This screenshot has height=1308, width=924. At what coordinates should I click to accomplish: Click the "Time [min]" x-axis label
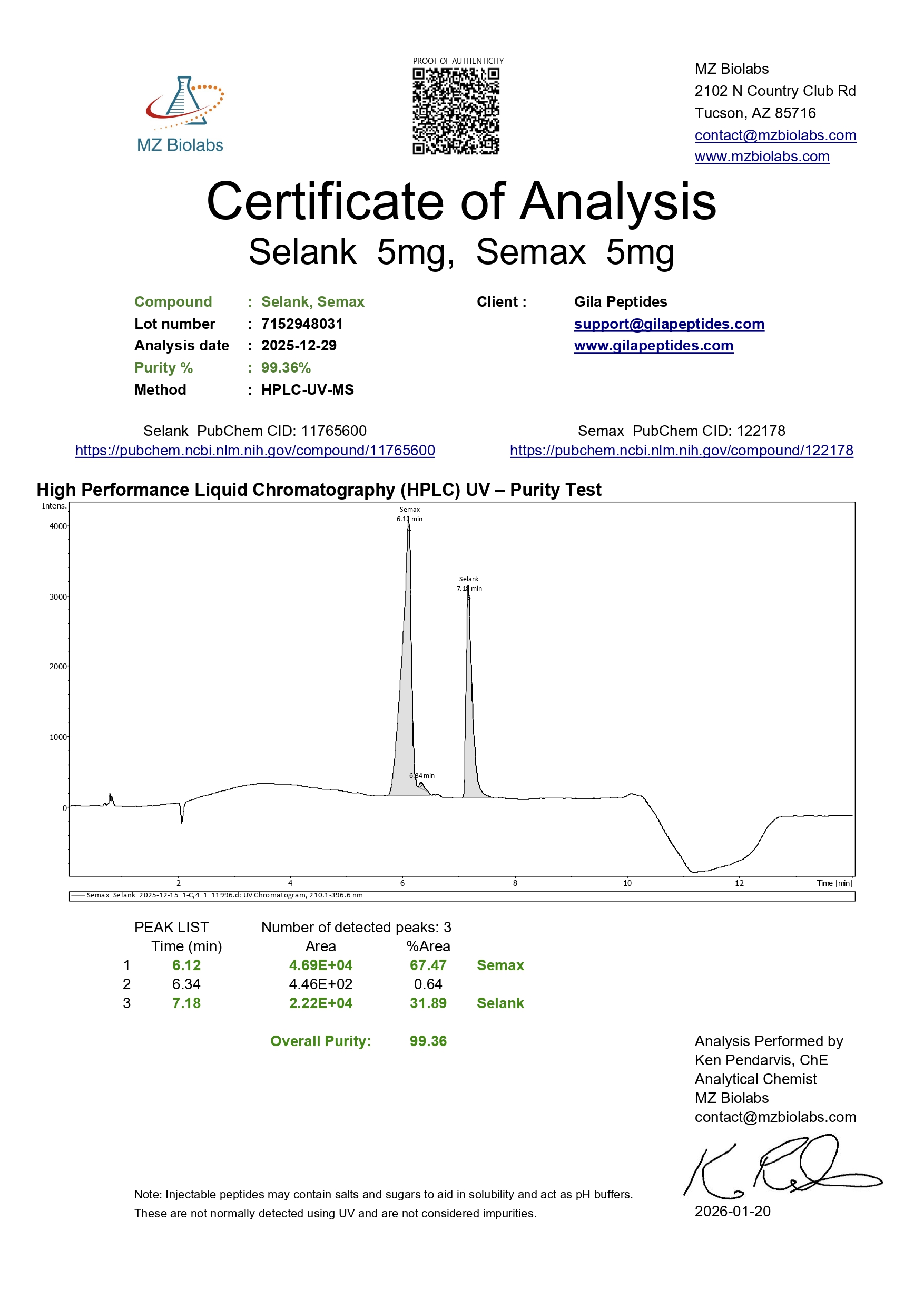(834, 883)
